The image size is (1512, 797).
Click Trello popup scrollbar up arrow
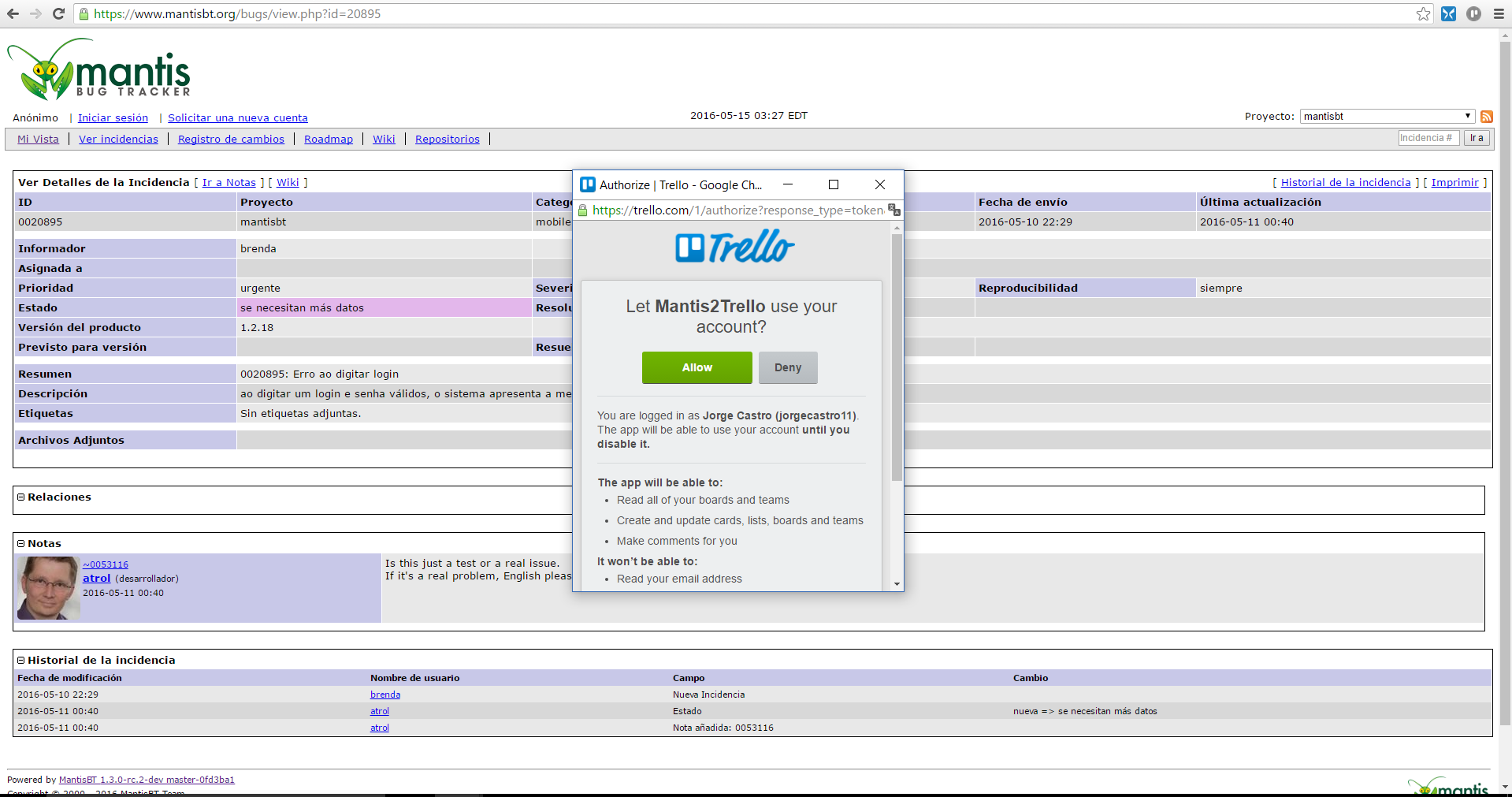pos(897,228)
